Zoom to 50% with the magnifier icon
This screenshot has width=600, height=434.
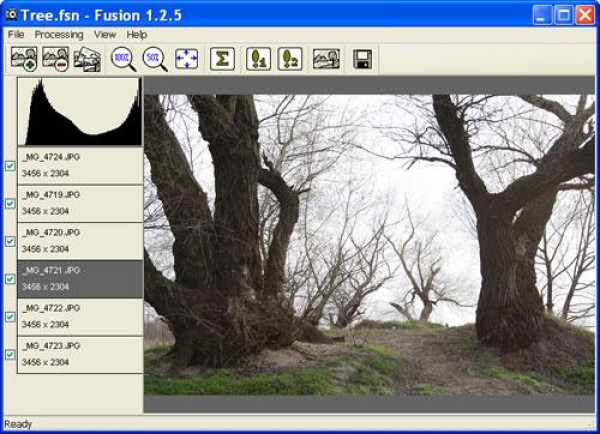click(x=155, y=59)
